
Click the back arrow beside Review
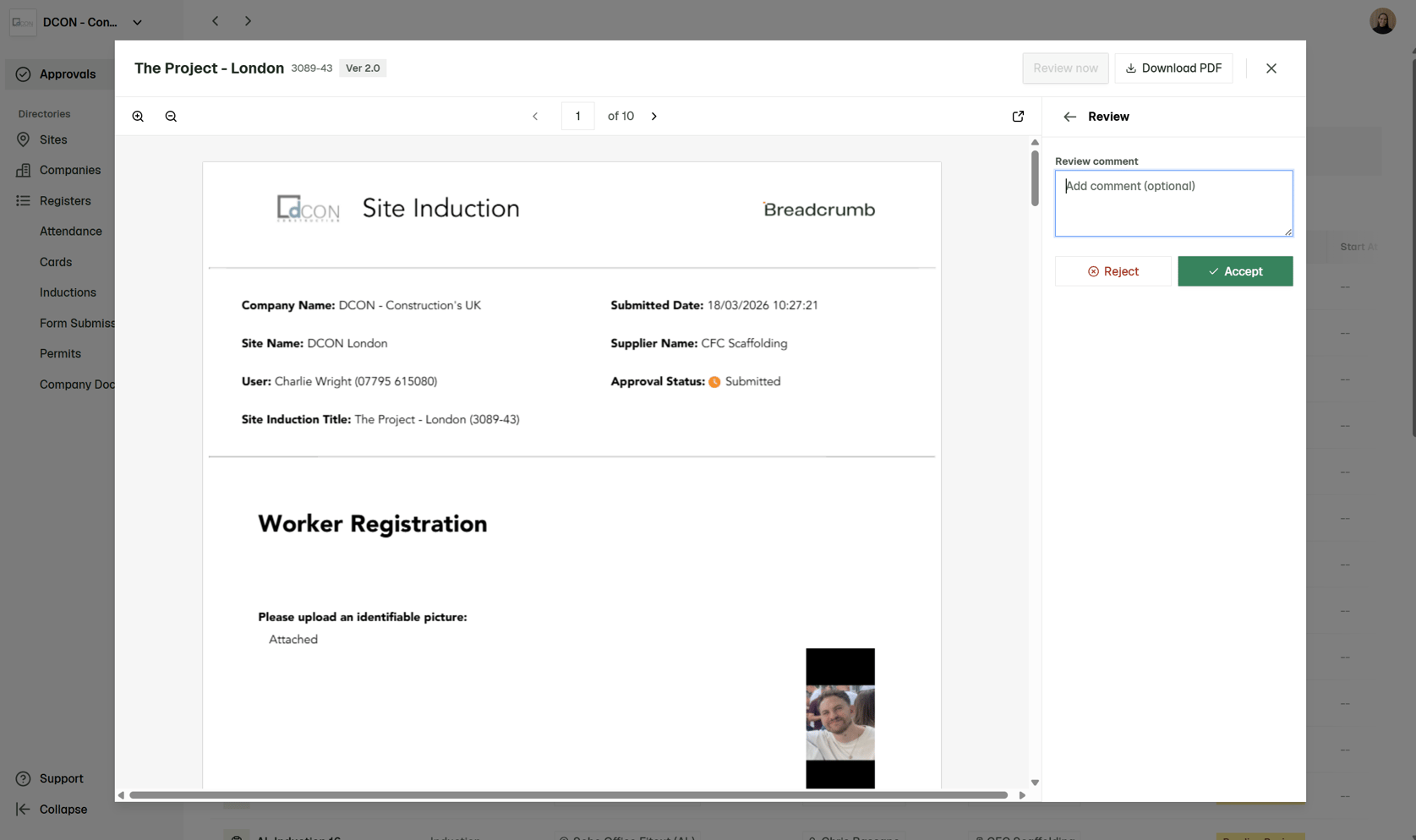pos(1069,117)
